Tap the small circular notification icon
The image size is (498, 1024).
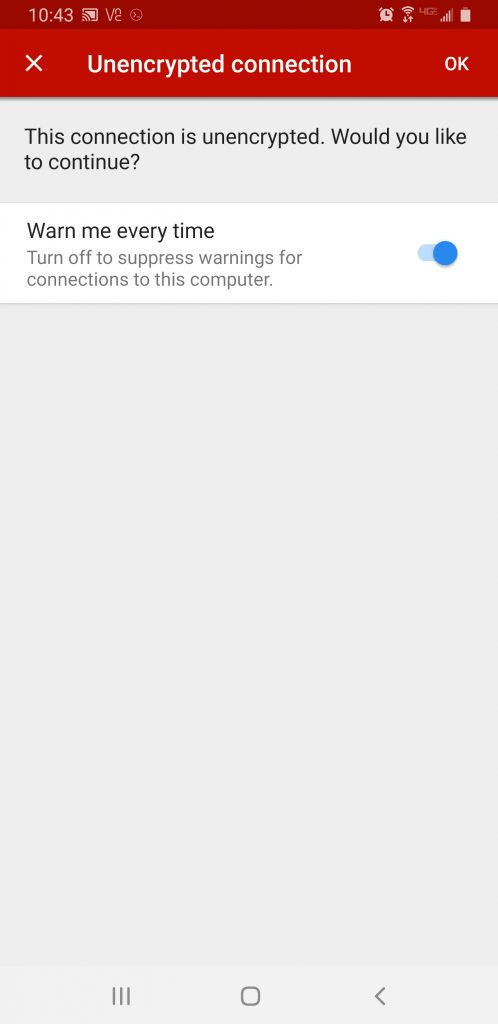pos(136,14)
